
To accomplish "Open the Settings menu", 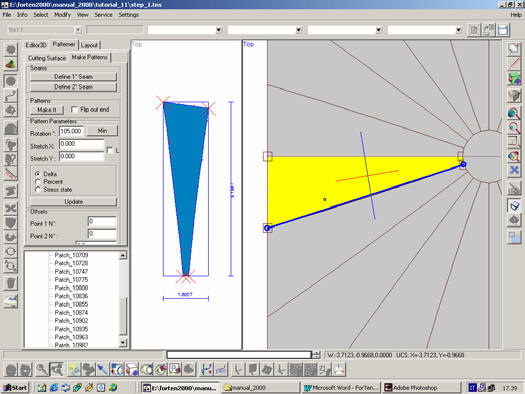I will [129, 15].
